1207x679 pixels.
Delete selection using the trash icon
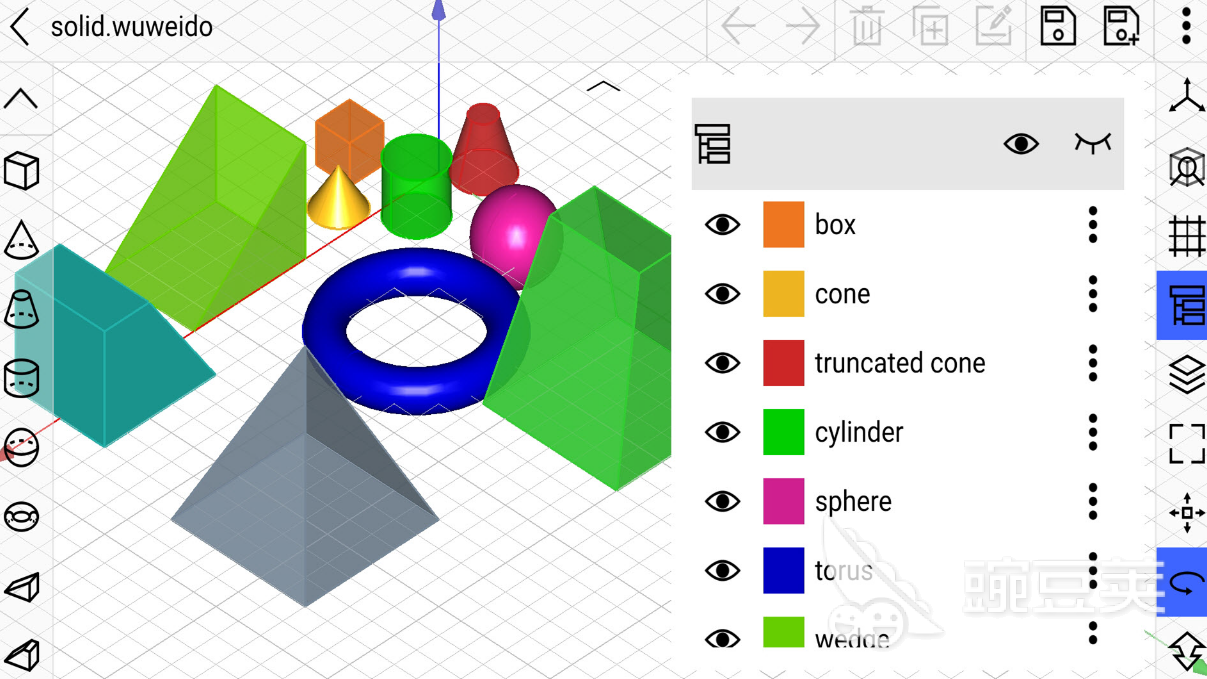[x=867, y=26]
